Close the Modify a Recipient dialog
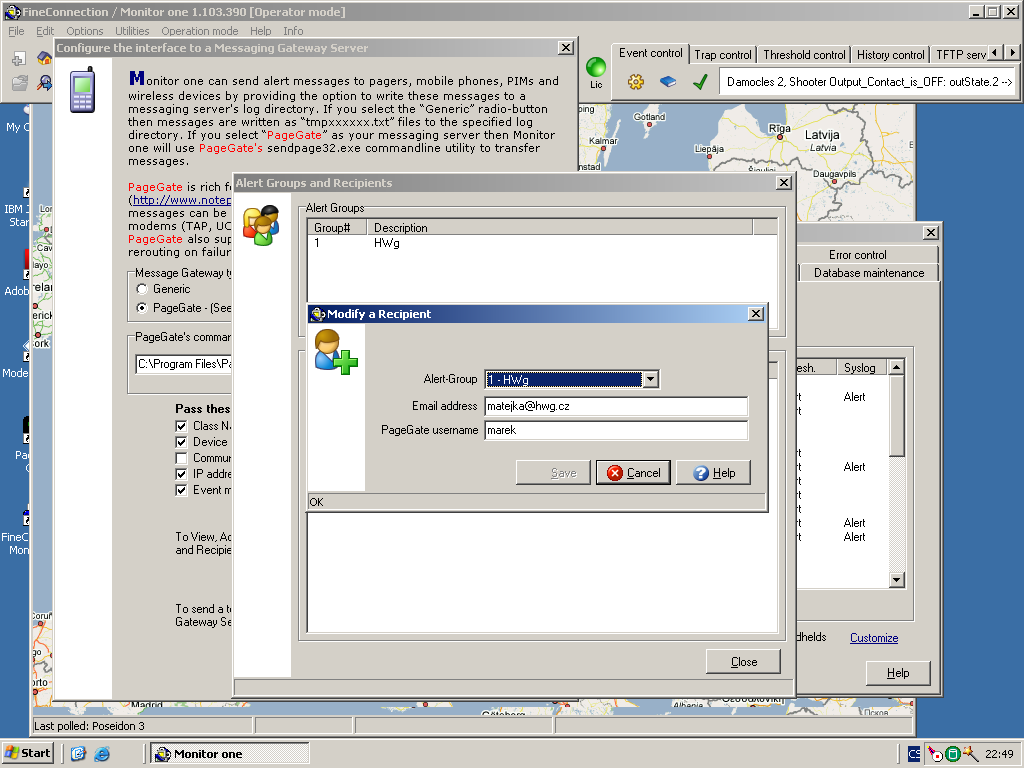This screenshot has width=1024, height=768. [x=756, y=313]
